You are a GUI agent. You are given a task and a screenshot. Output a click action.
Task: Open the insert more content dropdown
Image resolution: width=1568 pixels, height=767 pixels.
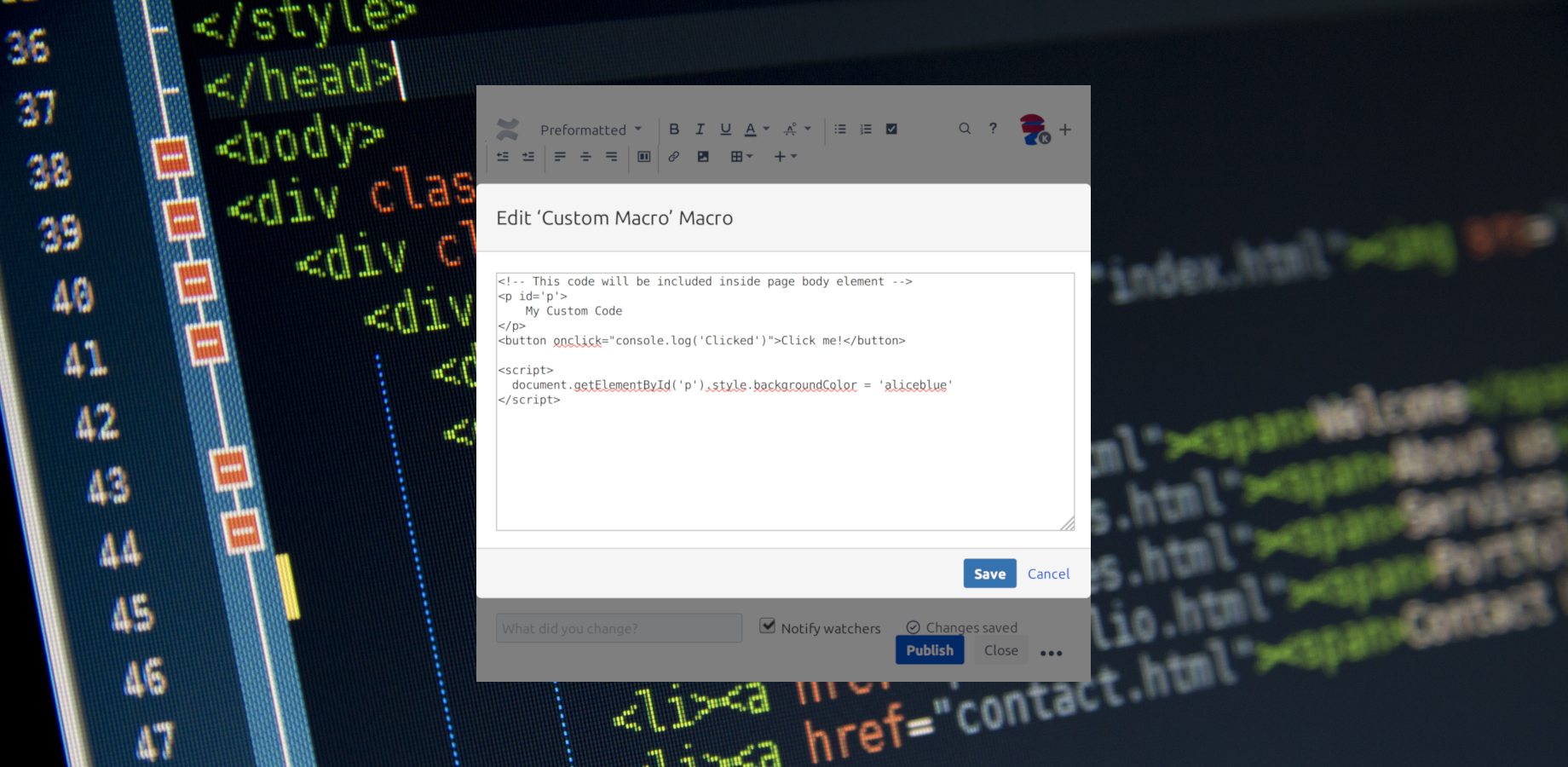coord(785,157)
